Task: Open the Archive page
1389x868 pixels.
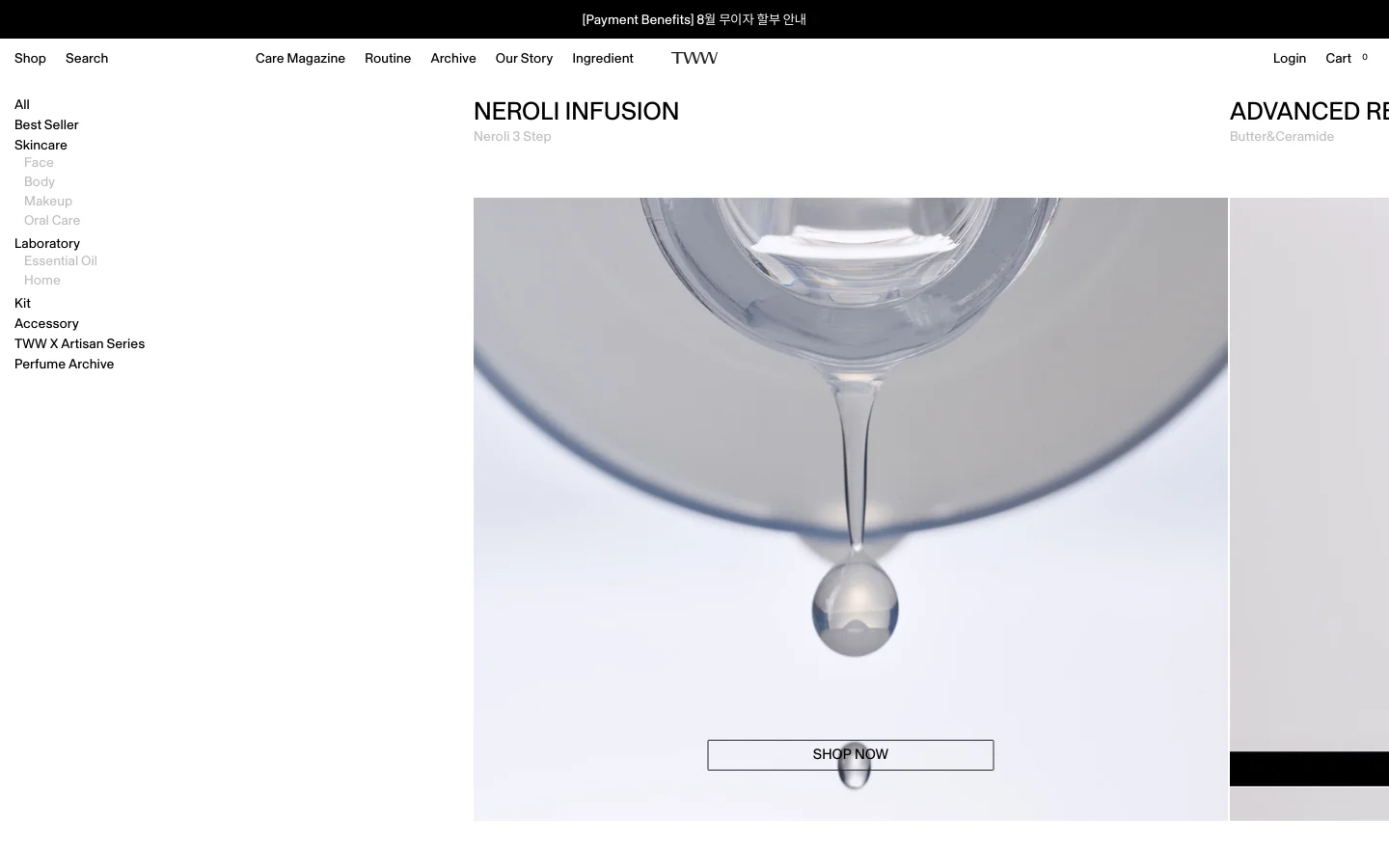Action: (x=453, y=59)
